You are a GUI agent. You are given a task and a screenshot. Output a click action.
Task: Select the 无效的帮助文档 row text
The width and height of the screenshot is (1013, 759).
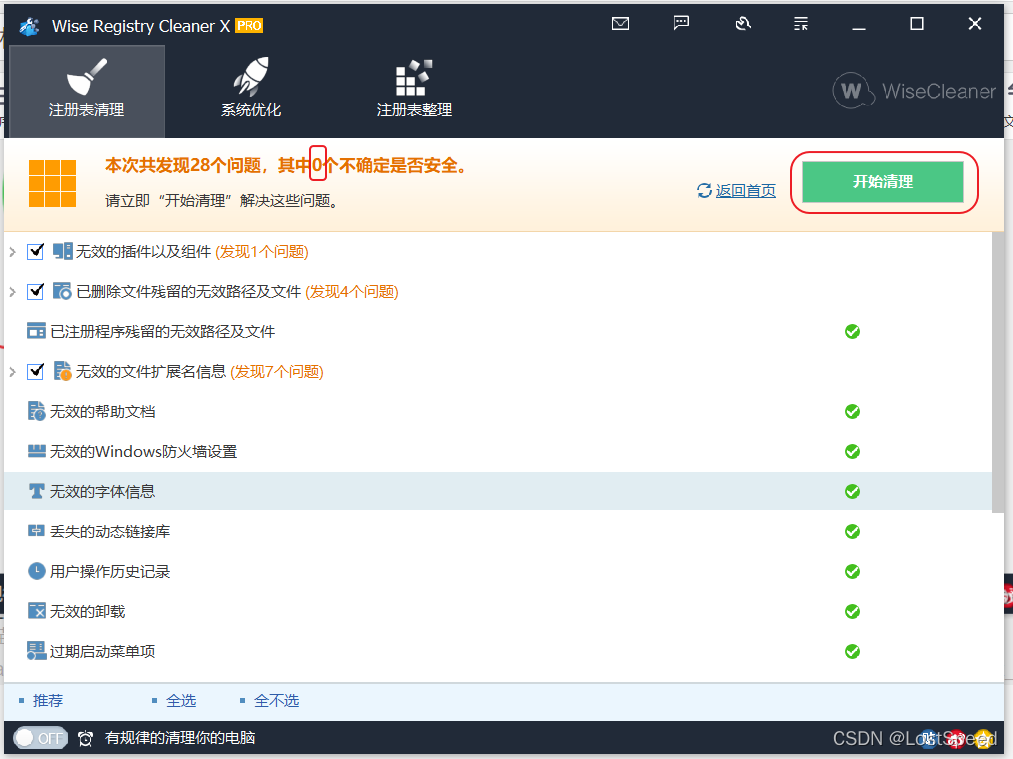[103, 411]
